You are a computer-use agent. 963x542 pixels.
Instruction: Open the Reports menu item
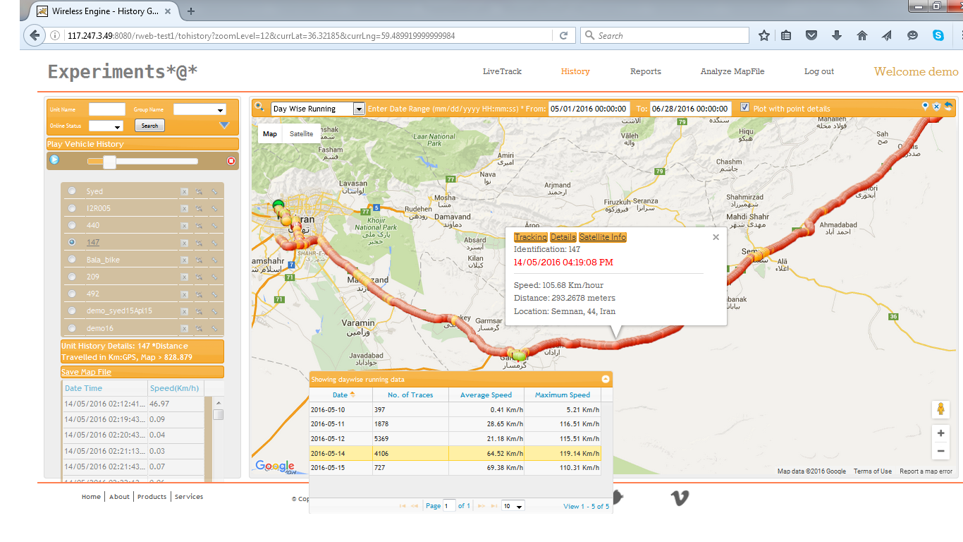point(645,71)
